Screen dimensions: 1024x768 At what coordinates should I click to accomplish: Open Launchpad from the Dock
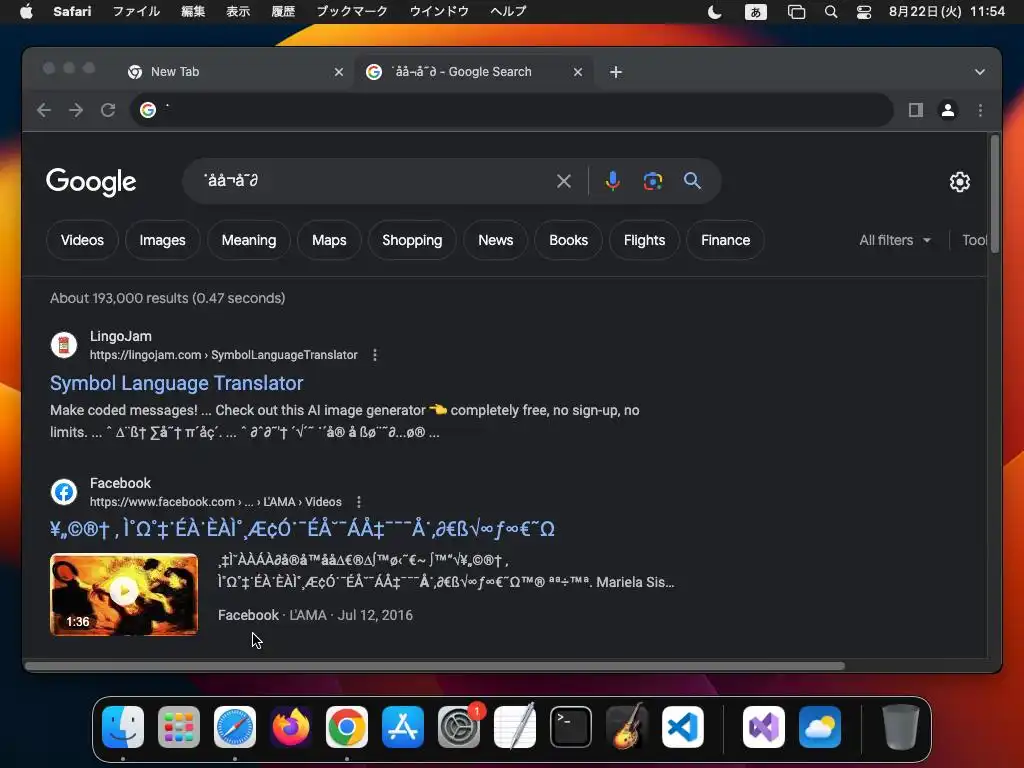coord(179,727)
